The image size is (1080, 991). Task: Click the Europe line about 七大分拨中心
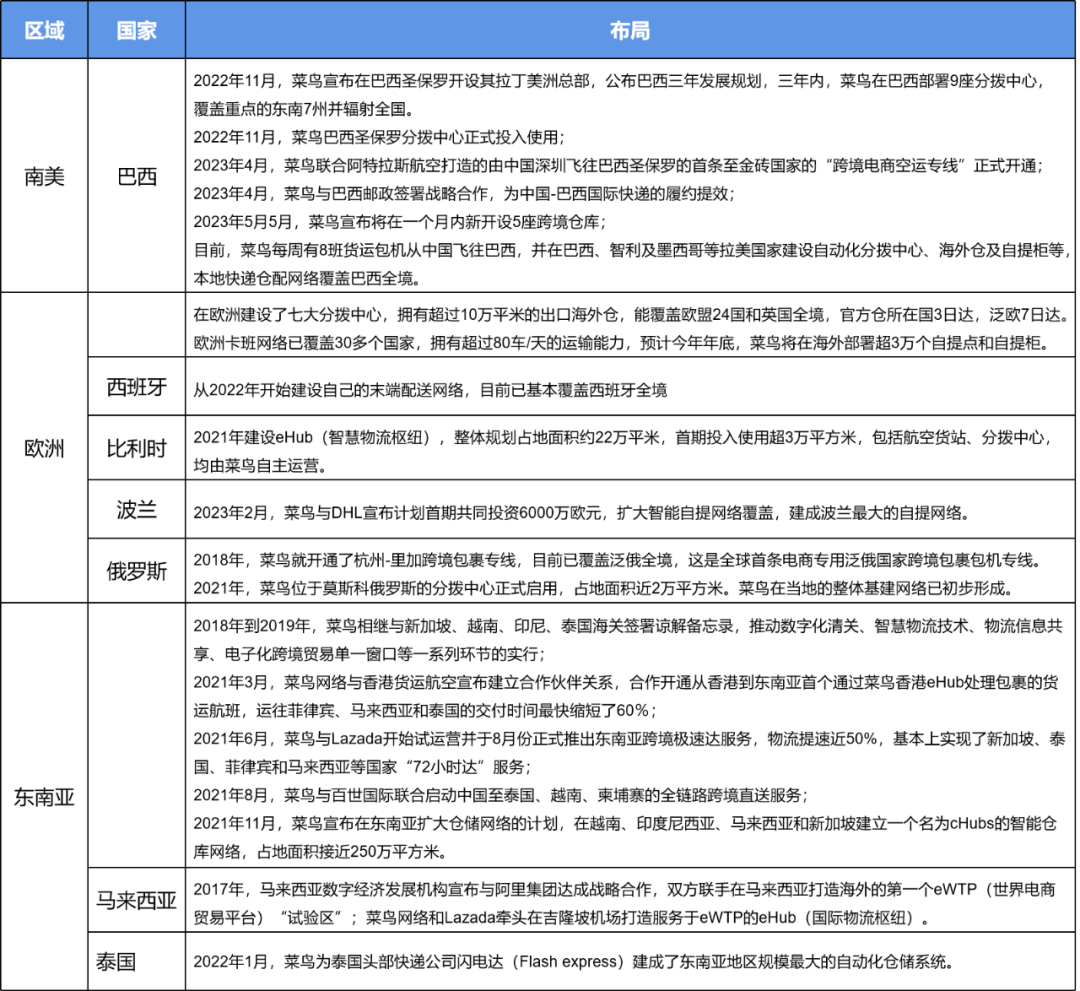click(630, 315)
